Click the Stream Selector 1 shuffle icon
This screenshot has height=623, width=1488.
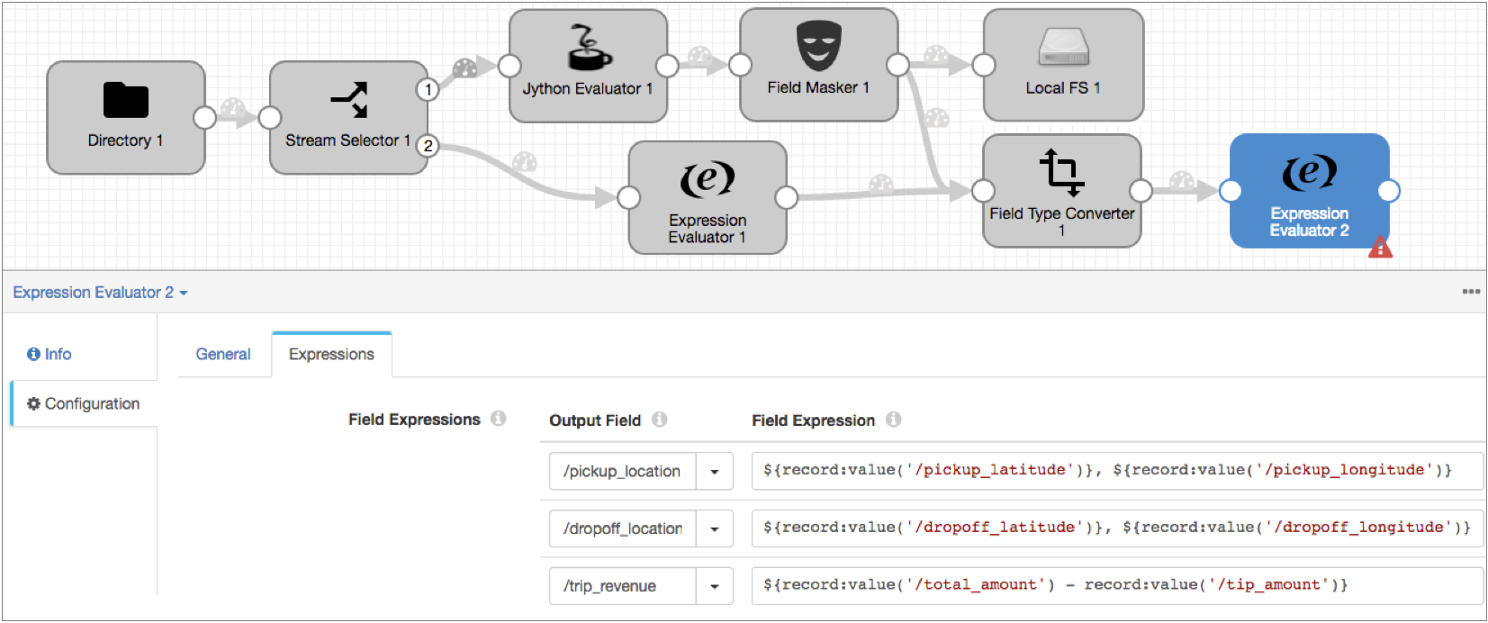point(349,100)
